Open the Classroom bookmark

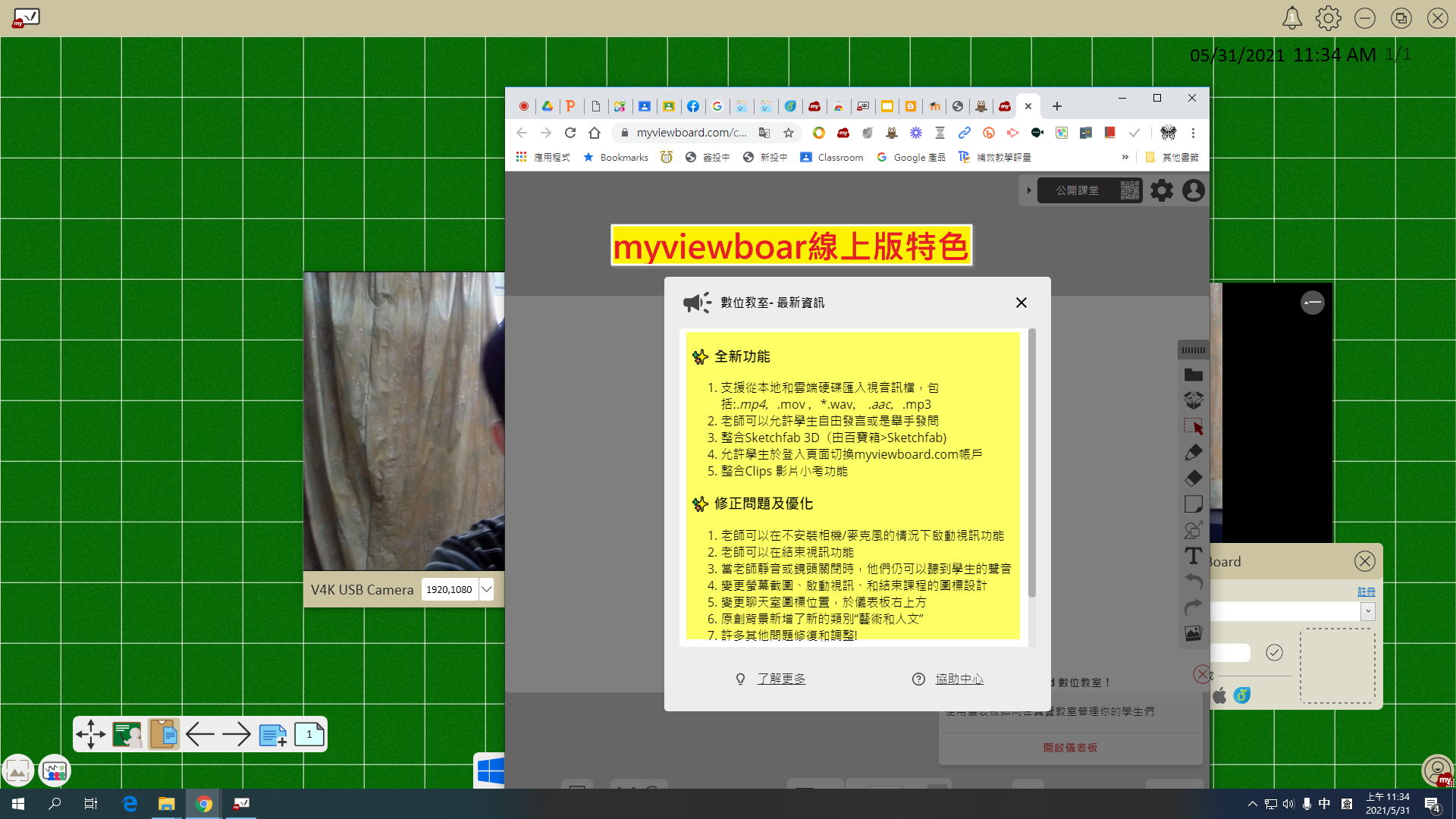832,157
